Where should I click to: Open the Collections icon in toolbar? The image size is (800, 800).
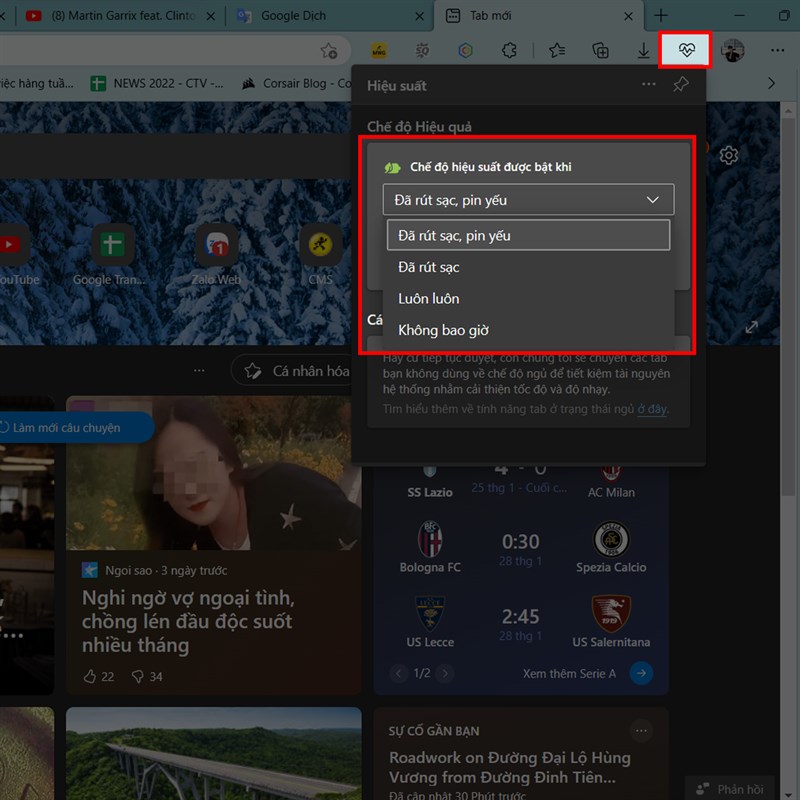[x=600, y=51]
